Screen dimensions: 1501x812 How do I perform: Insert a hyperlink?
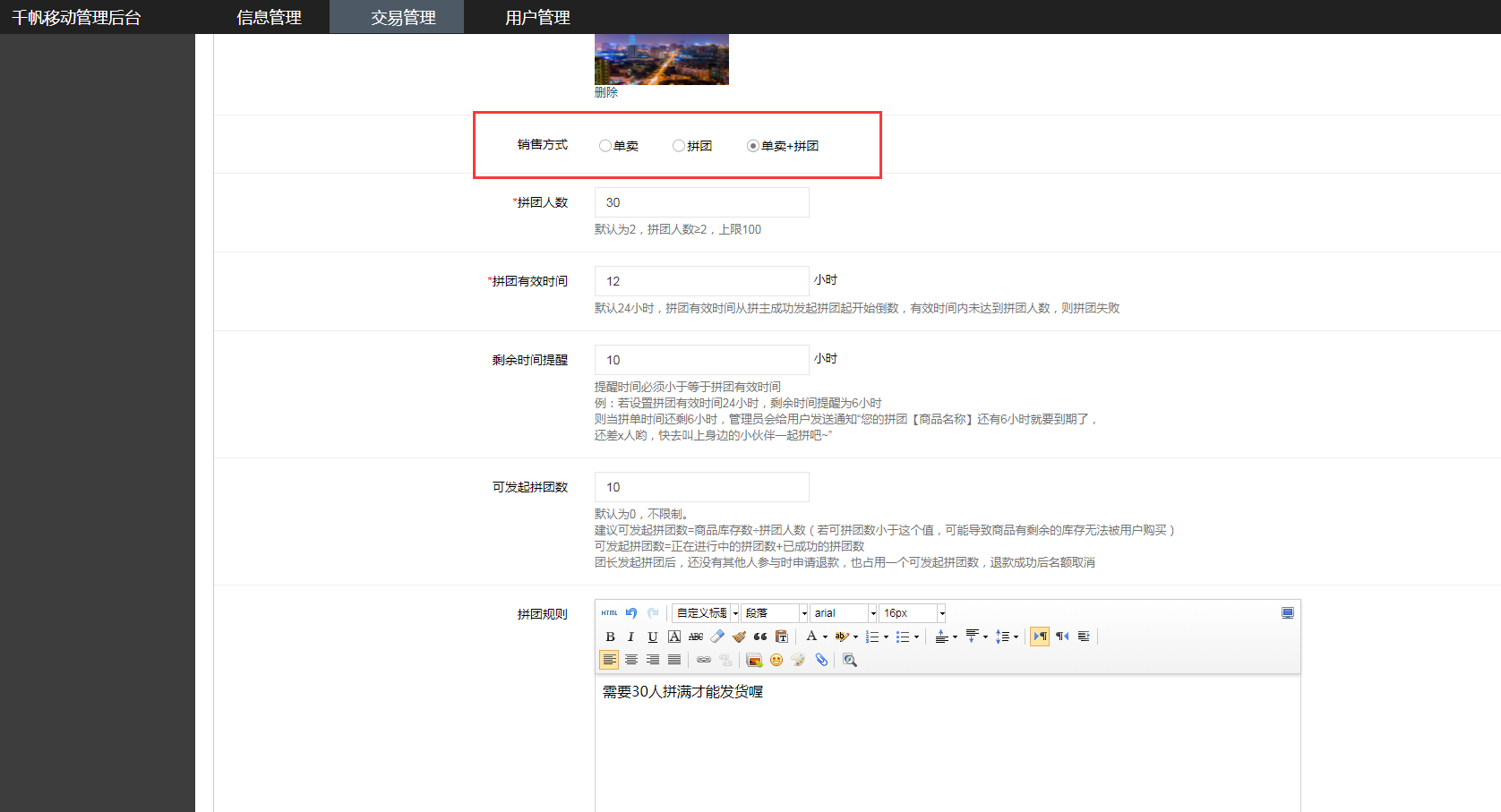704,660
